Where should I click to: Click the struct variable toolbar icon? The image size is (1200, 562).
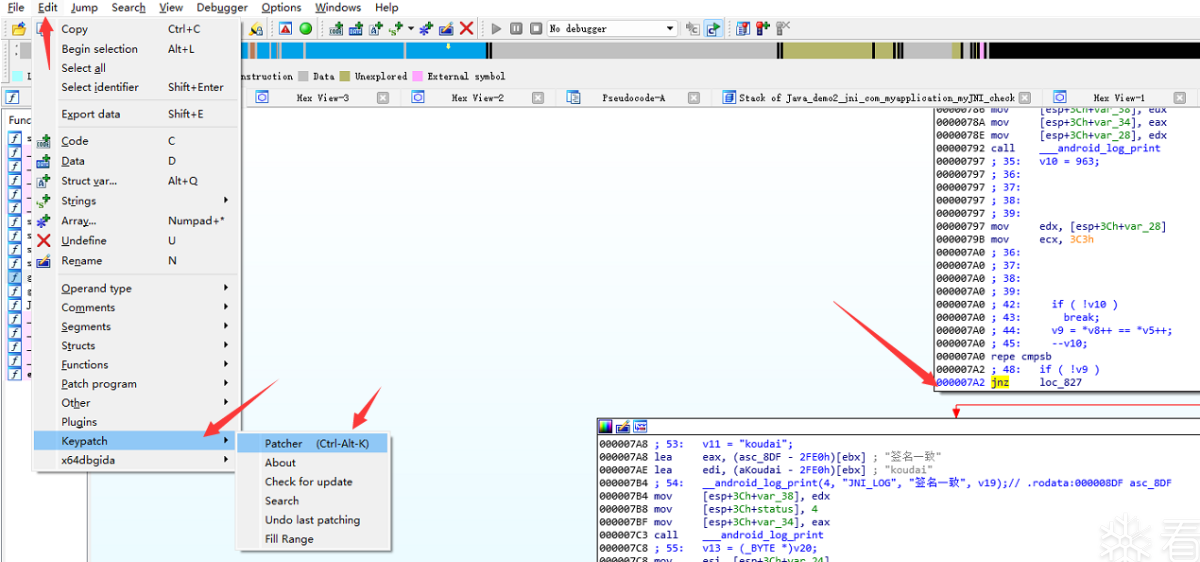point(375,28)
